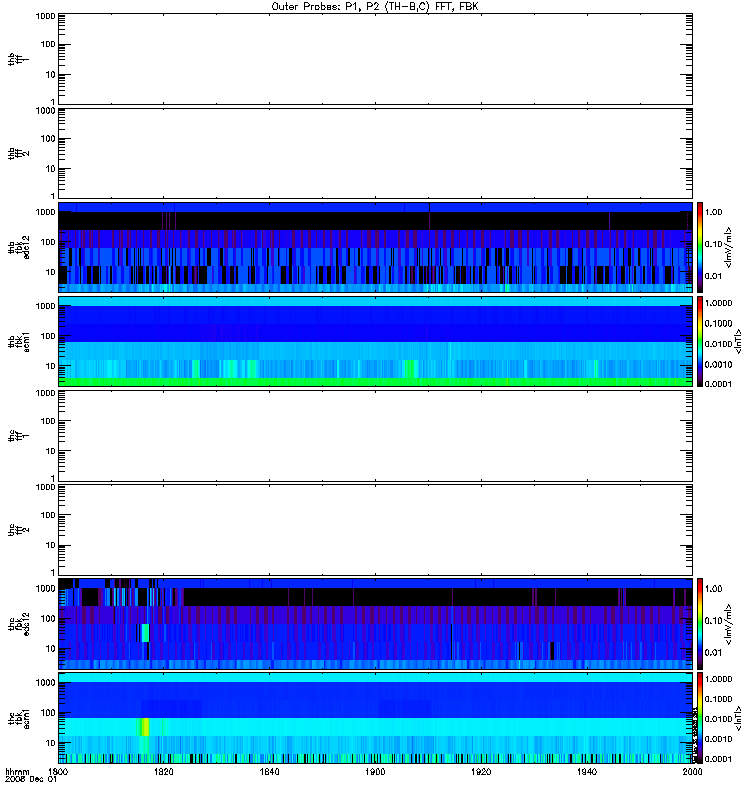The height and width of the screenshot is (800, 750).
Task: Click the green bottom band in thb fbk scm1 spectrogram
Action: 375,382
